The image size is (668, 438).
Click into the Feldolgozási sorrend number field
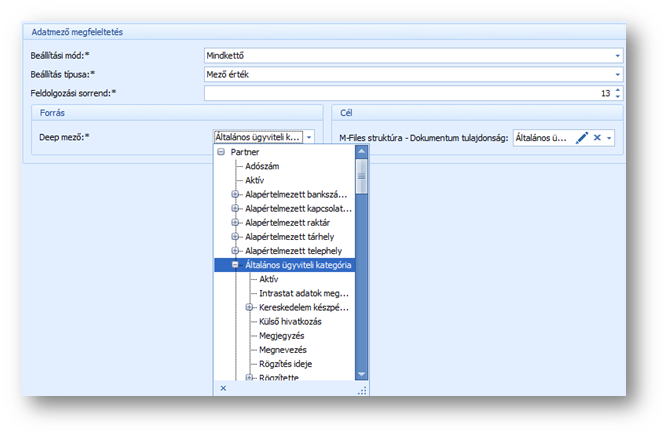pos(400,93)
